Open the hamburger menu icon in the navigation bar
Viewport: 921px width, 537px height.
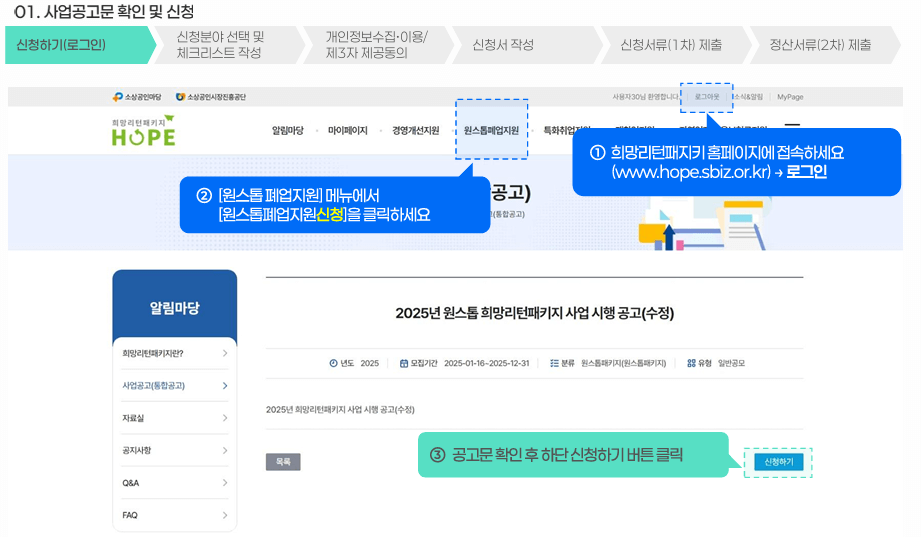pos(792,126)
